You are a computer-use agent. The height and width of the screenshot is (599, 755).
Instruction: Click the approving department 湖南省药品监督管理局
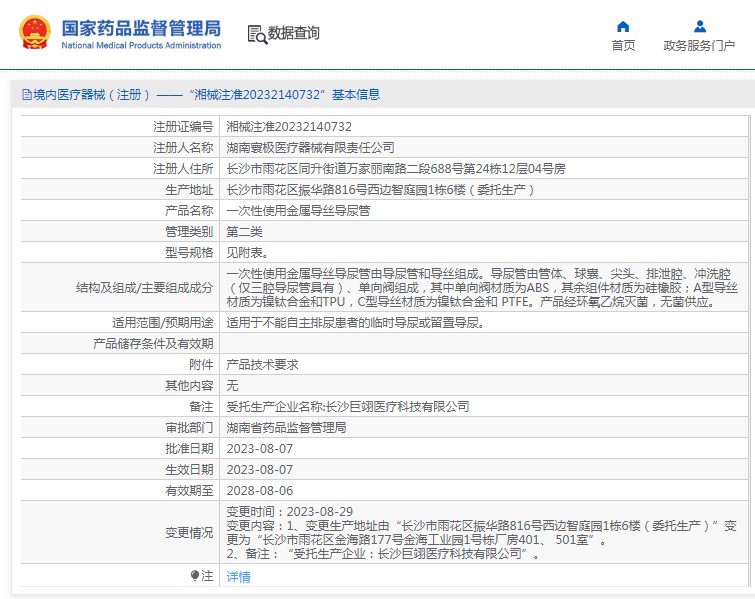[x=286, y=428]
